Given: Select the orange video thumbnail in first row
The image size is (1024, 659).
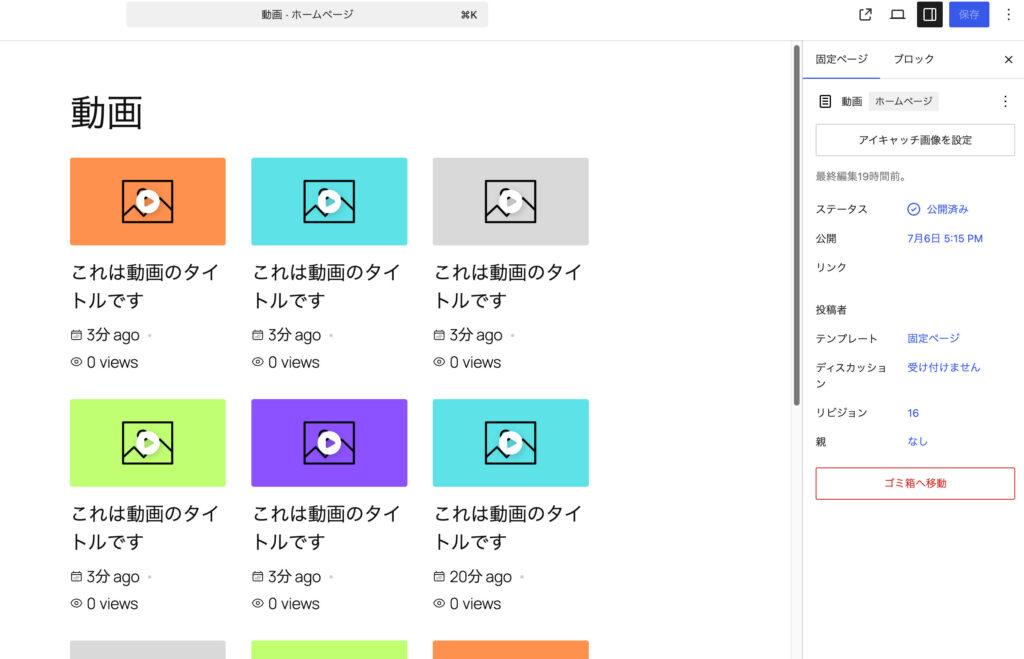Looking at the screenshot, I should click(x=148, y=201).
